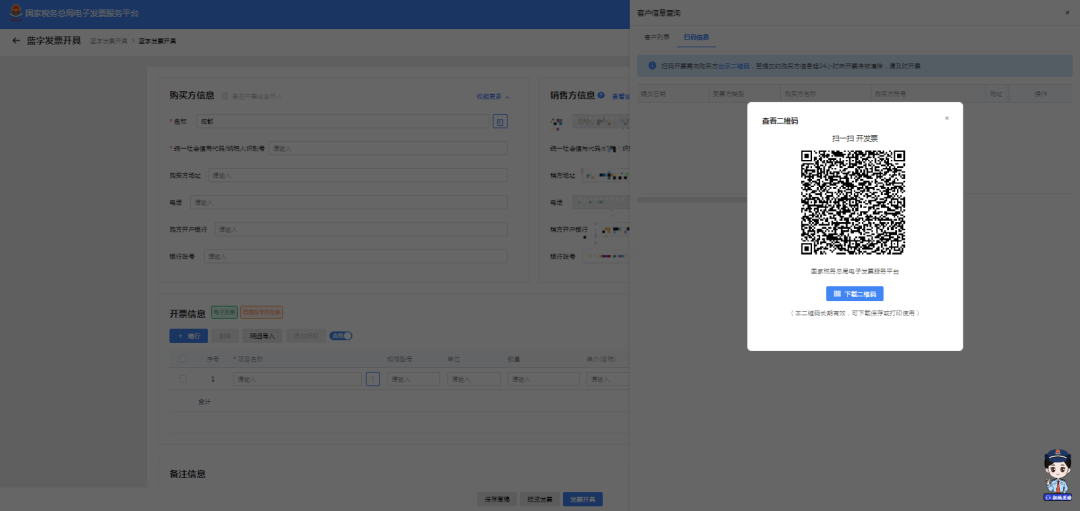
Task: Open customer lookup icon beside 名称 field
Action: pos(500,121)
